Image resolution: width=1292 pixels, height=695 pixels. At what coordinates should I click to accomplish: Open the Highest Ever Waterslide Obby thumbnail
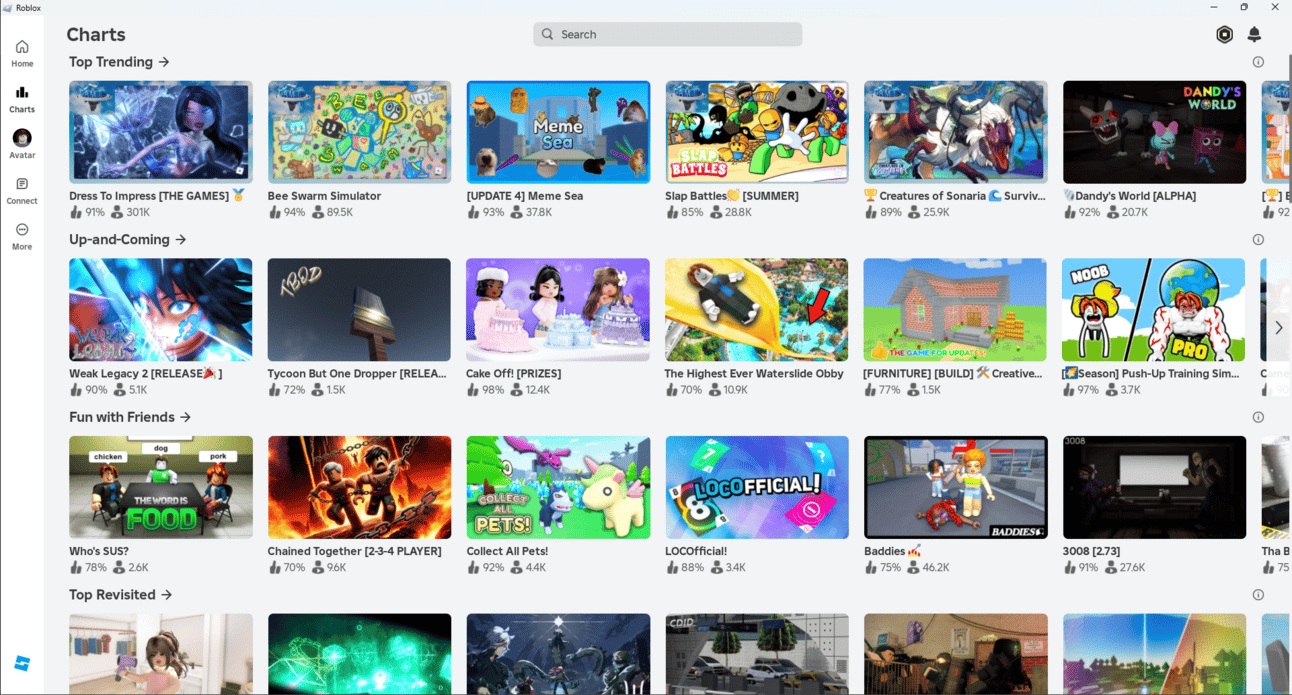pos(757,310)
